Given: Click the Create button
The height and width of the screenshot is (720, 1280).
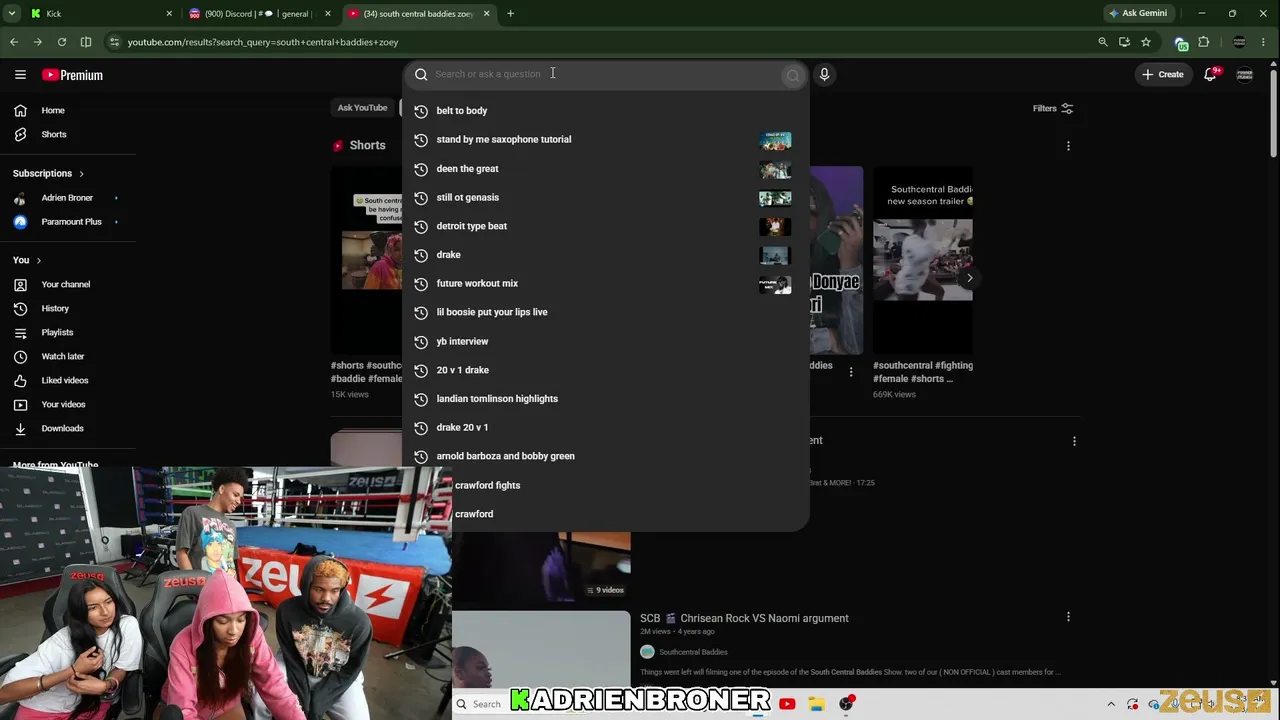Looking at the screenshot, I should click(x=1163, y=74).
